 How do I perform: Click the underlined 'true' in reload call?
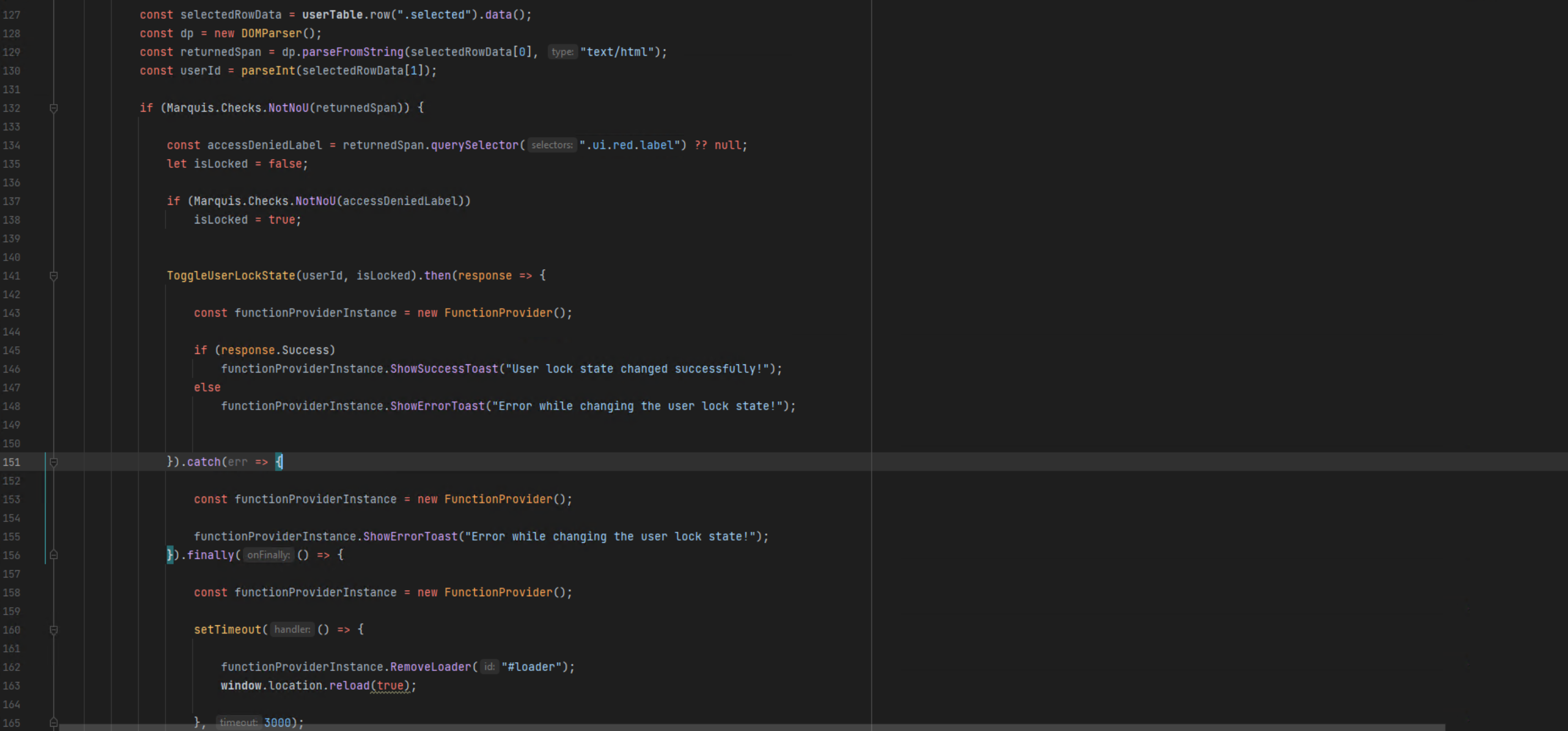[x=390, y=686]
